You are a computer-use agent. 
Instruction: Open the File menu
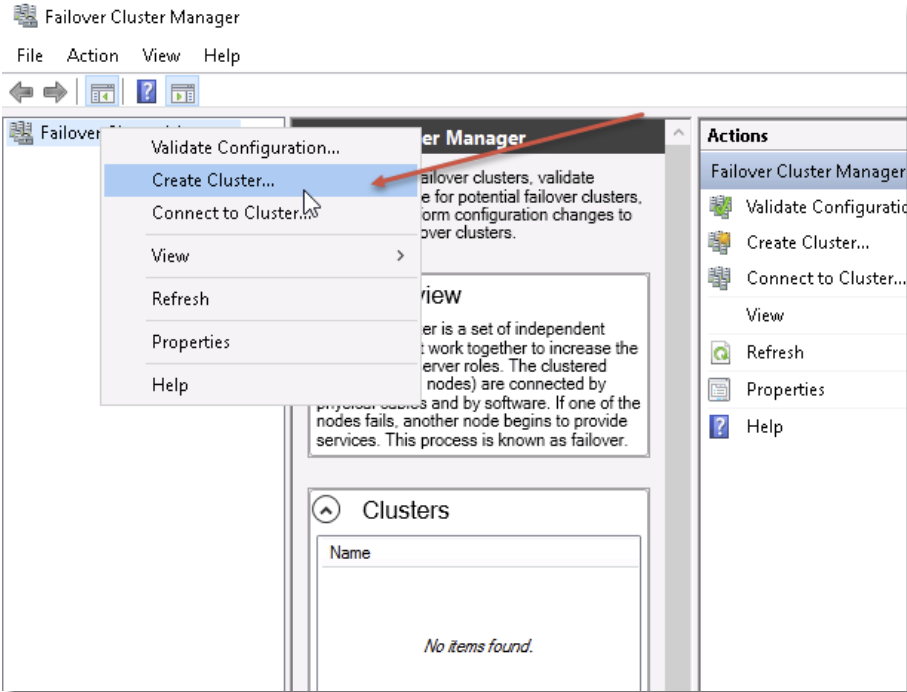point(30,56)
